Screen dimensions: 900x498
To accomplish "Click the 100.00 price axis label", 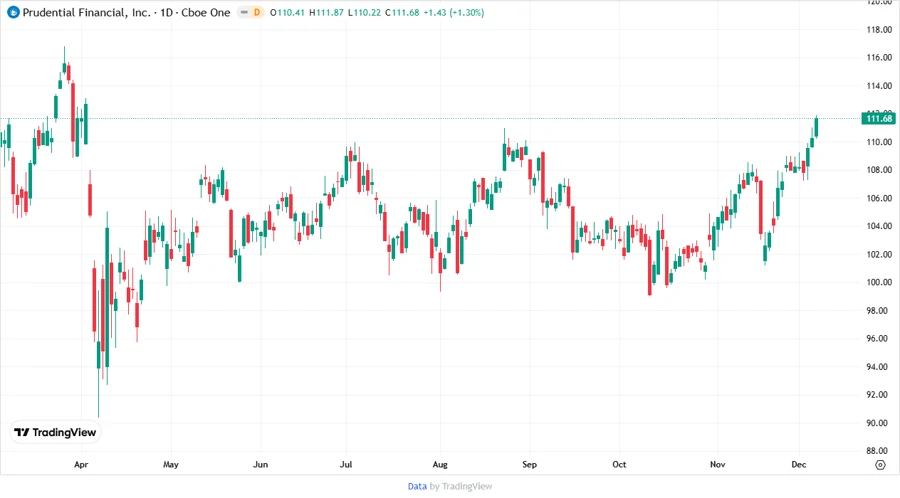I will coord(879,282).
